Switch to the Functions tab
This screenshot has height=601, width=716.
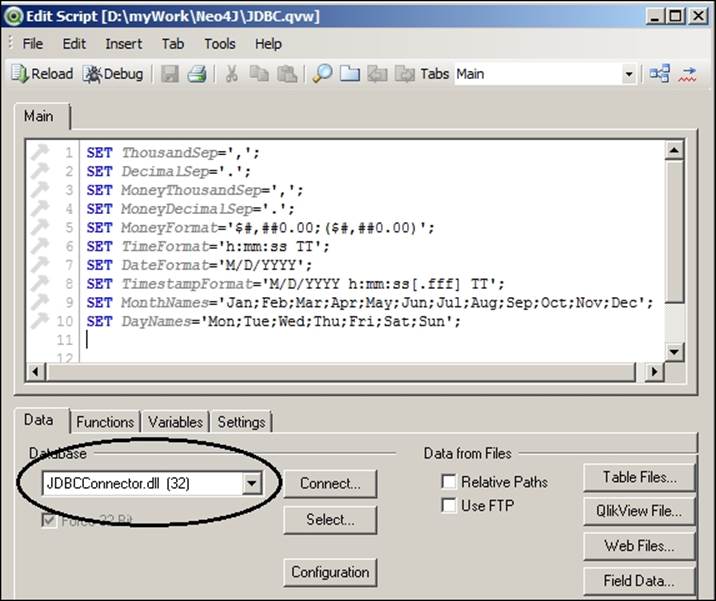point(105,422)
